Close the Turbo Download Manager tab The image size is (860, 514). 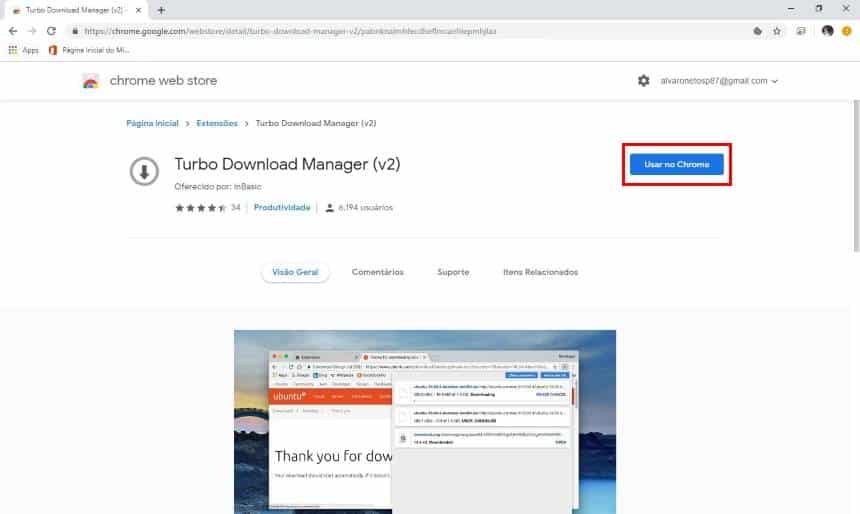click(138, 10)
